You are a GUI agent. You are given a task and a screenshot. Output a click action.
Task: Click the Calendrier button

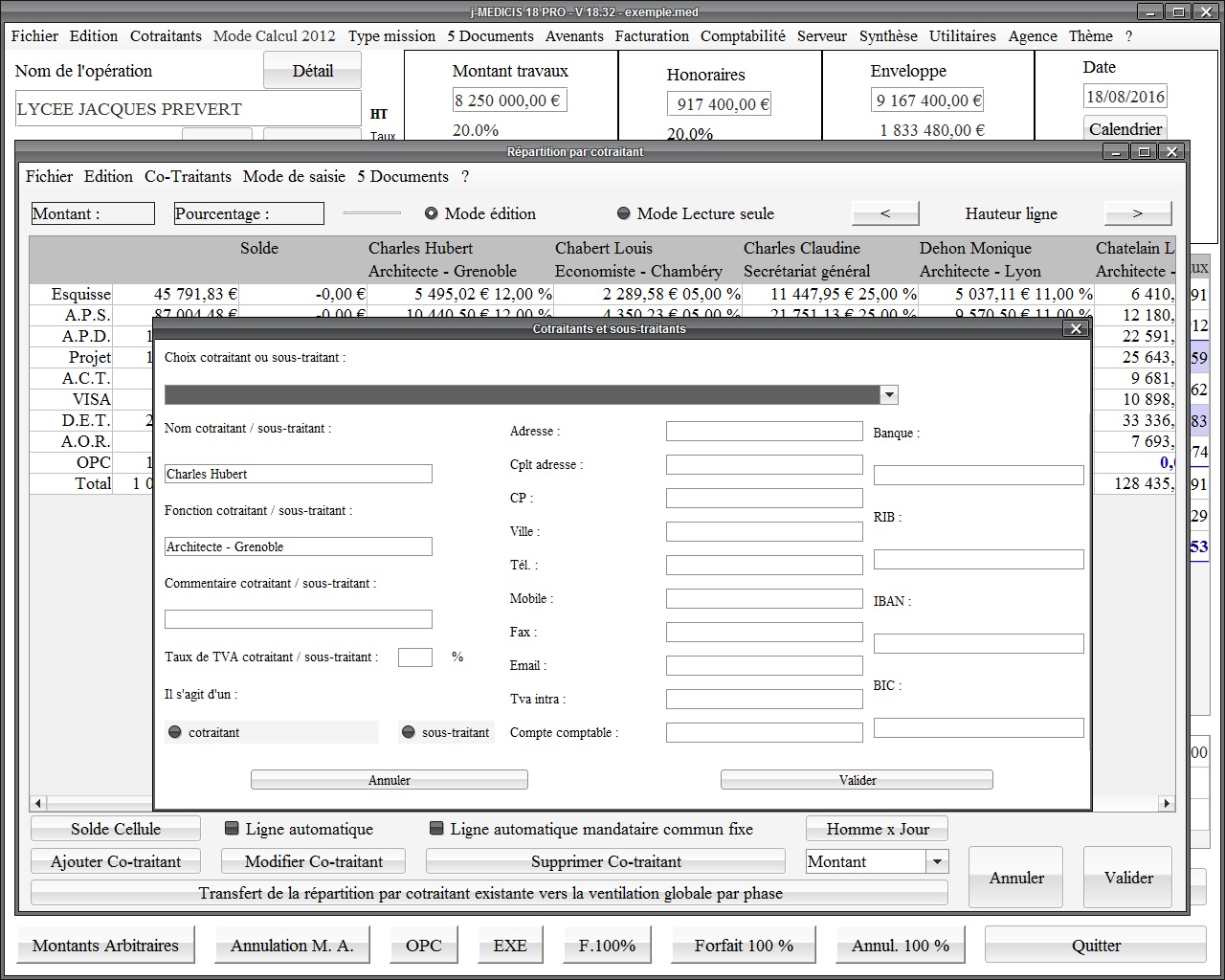point(1125,129)
